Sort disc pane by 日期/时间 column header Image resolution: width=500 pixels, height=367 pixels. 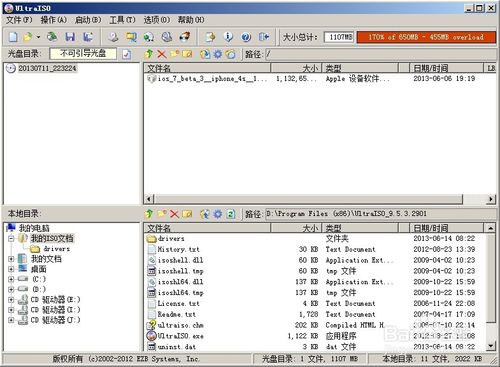[x=446, y=68]
